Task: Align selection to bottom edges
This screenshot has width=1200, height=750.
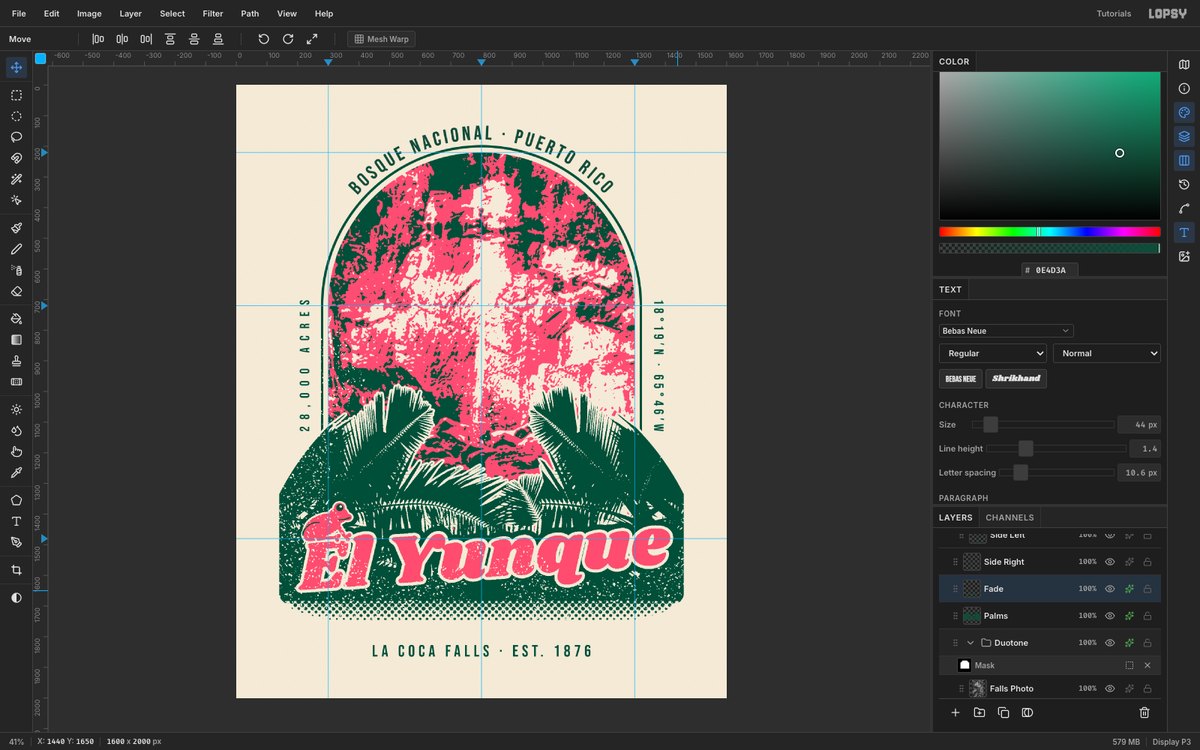Action: click(x=218, y=39)
